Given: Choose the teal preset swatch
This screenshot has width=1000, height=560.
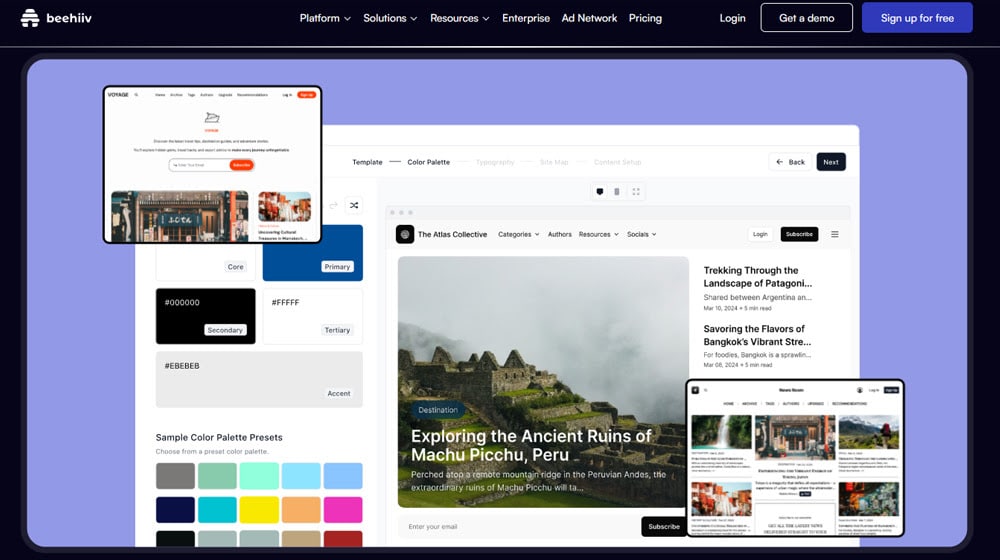Looking at the screenshot, I should point(217,510).
